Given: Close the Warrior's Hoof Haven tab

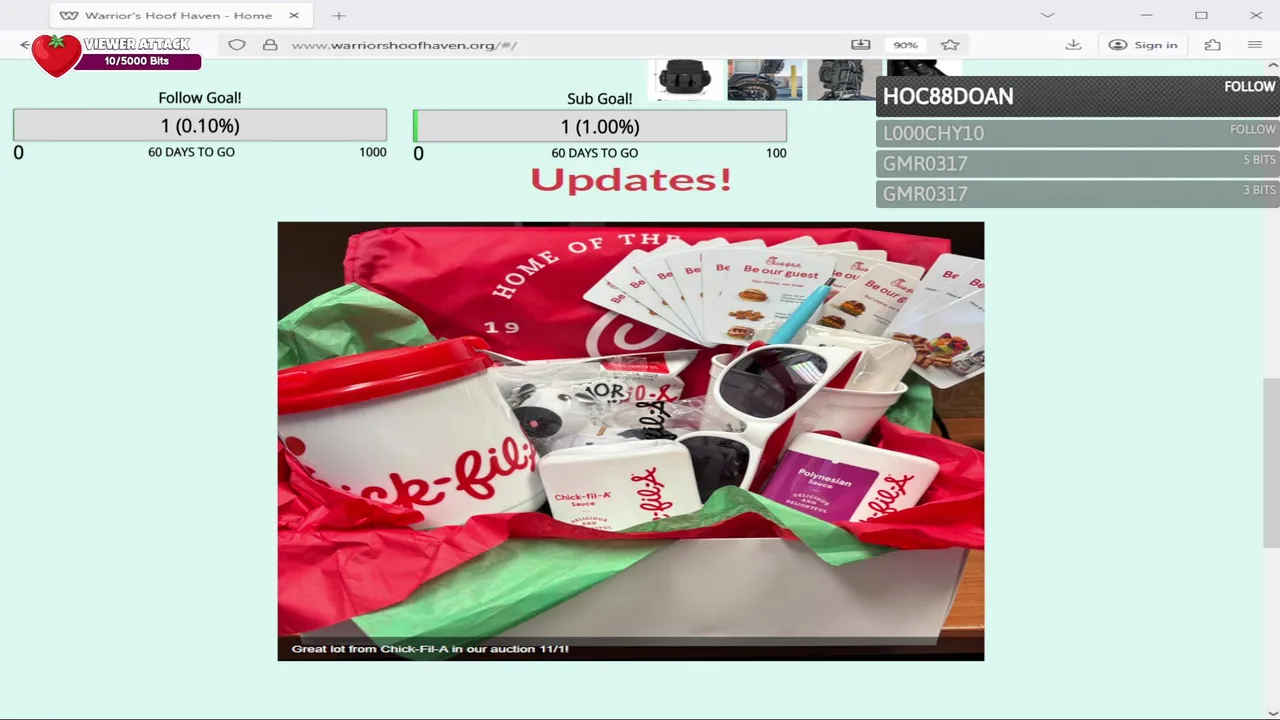Looking at the screenshot, I should tap(294, 15).
